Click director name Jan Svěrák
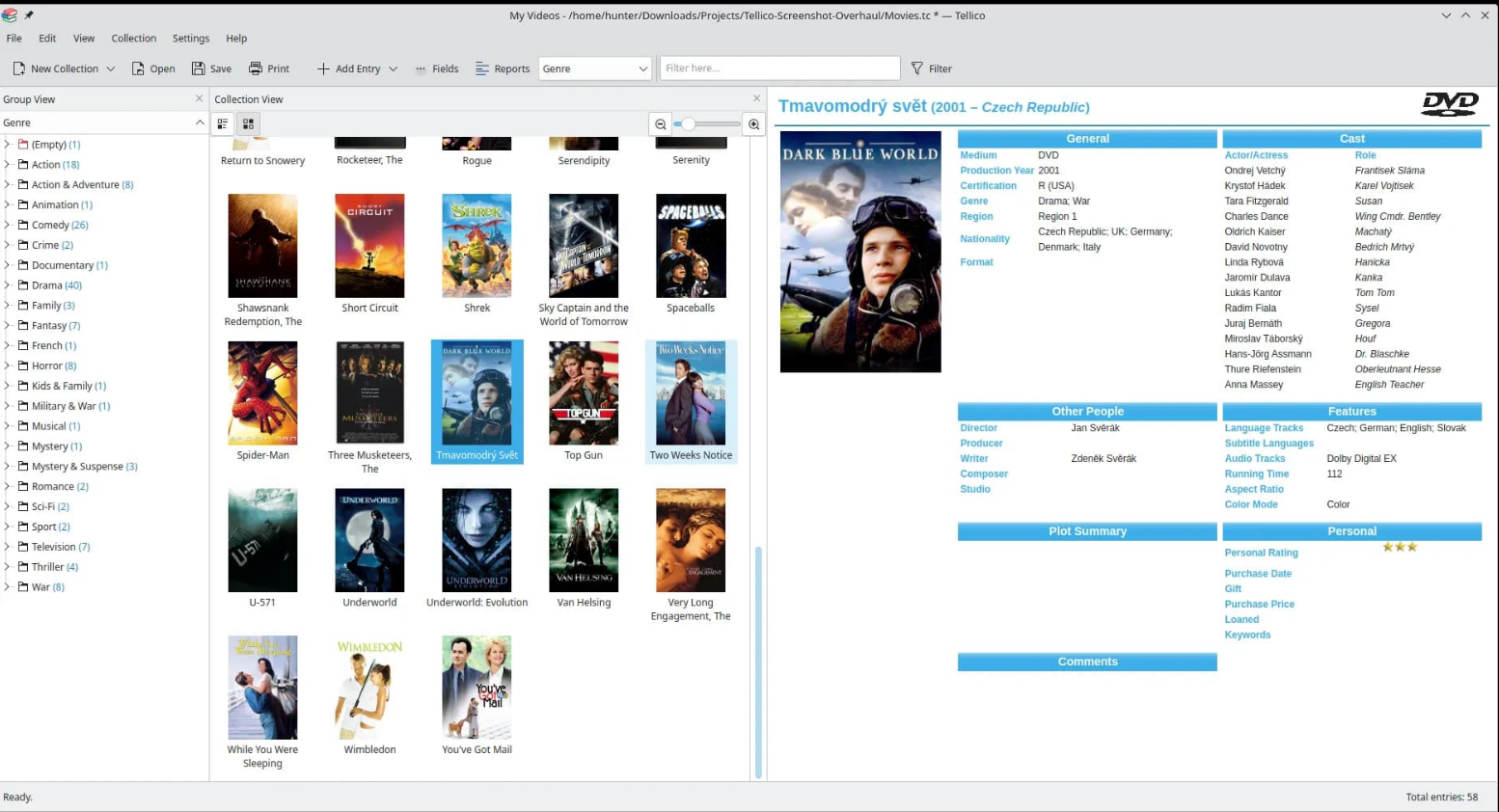 pyautogui.click(x=1095, y=428)
